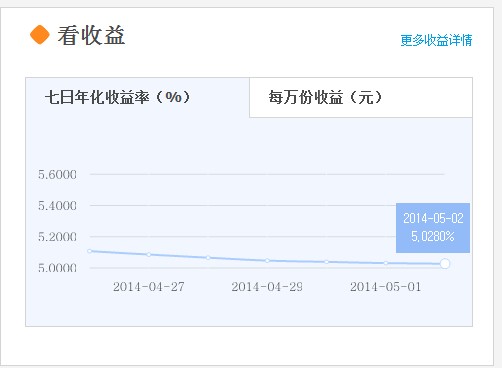Select the first data point on the line
The width and height of the screenshot is (502, 368).
click(89, 251)
